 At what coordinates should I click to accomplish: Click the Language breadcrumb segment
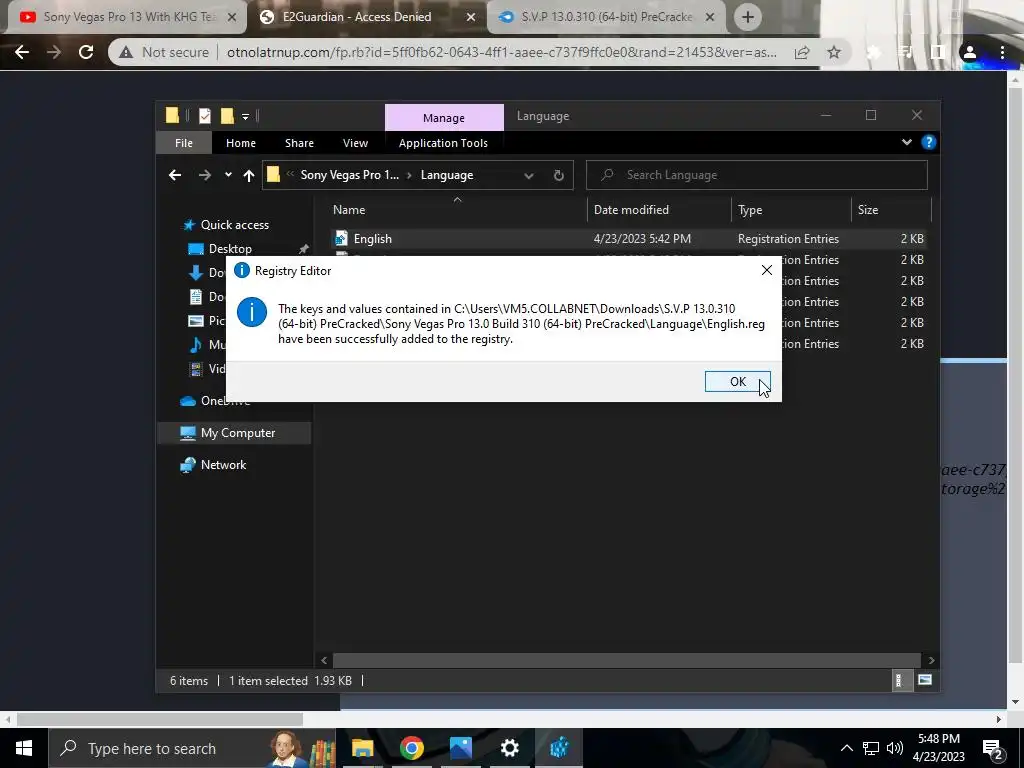(447, 175)
